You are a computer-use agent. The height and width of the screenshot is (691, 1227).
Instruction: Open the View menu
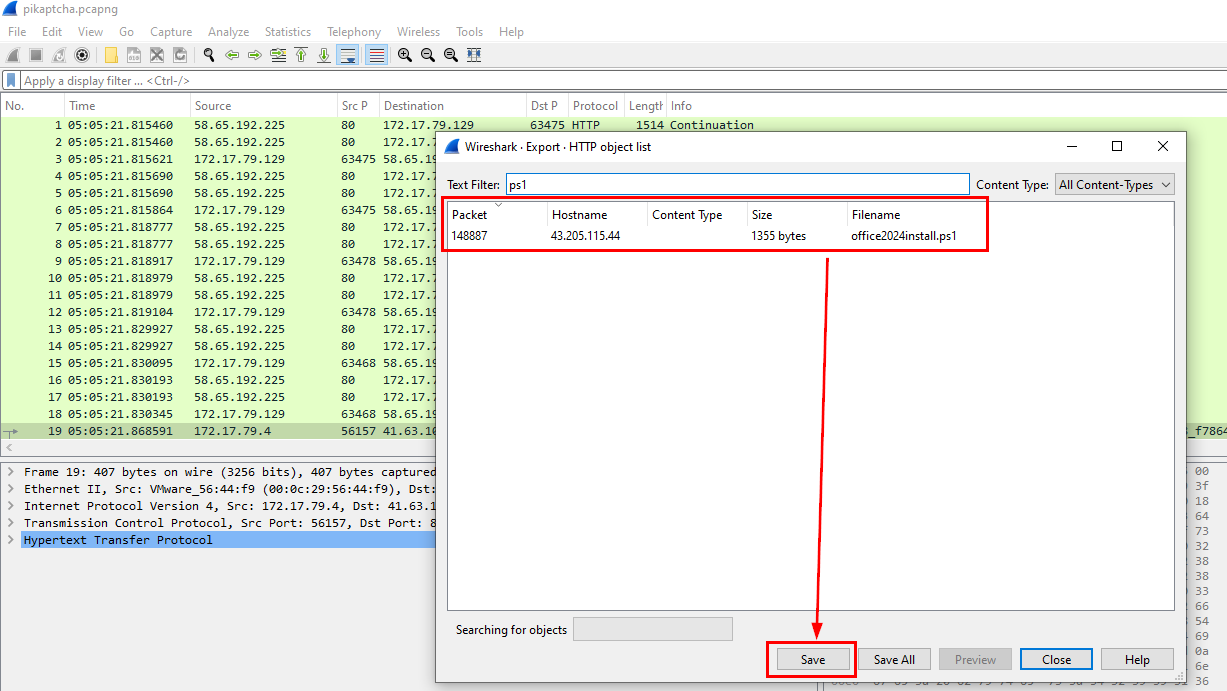pyautogui.click(x=90, y=32)
